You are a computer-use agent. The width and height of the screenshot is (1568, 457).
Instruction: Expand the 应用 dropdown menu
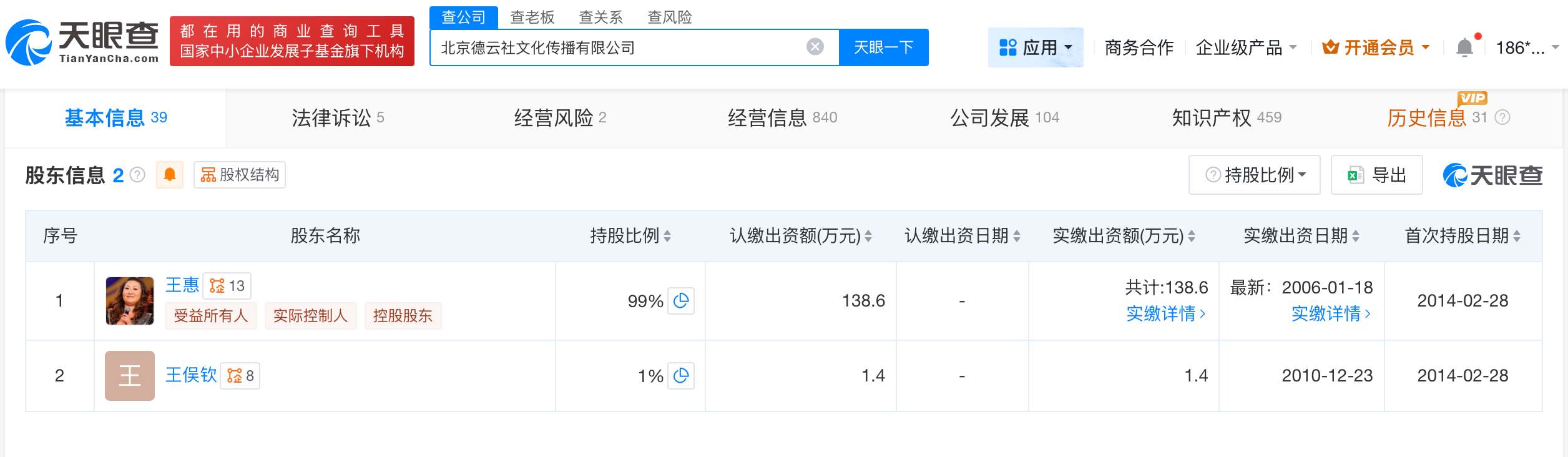(x=1036, y=47)
